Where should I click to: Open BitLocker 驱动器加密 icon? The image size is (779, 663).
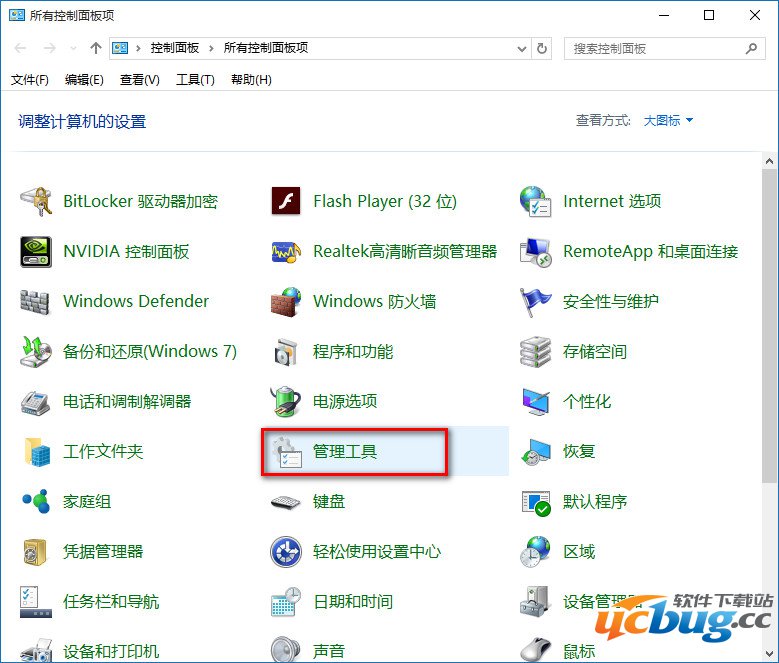coord(36,201)
